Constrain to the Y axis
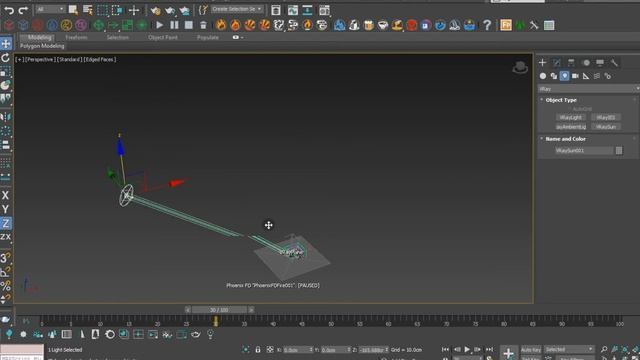This screenshot has height=360, width=640. [x=5, y=209]
